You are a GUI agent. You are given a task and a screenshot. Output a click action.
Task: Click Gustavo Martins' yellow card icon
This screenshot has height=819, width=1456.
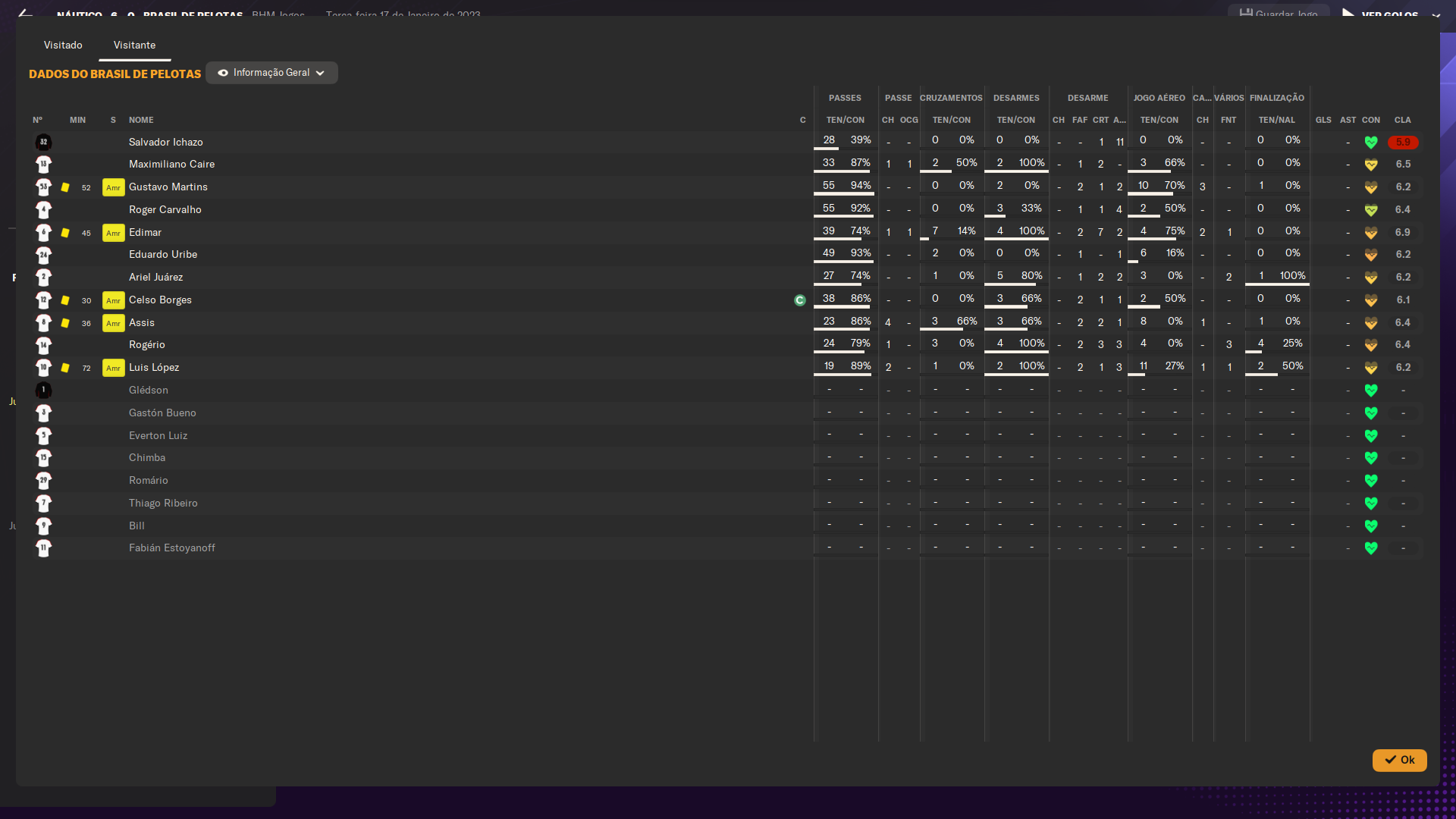tap(65, 187)
